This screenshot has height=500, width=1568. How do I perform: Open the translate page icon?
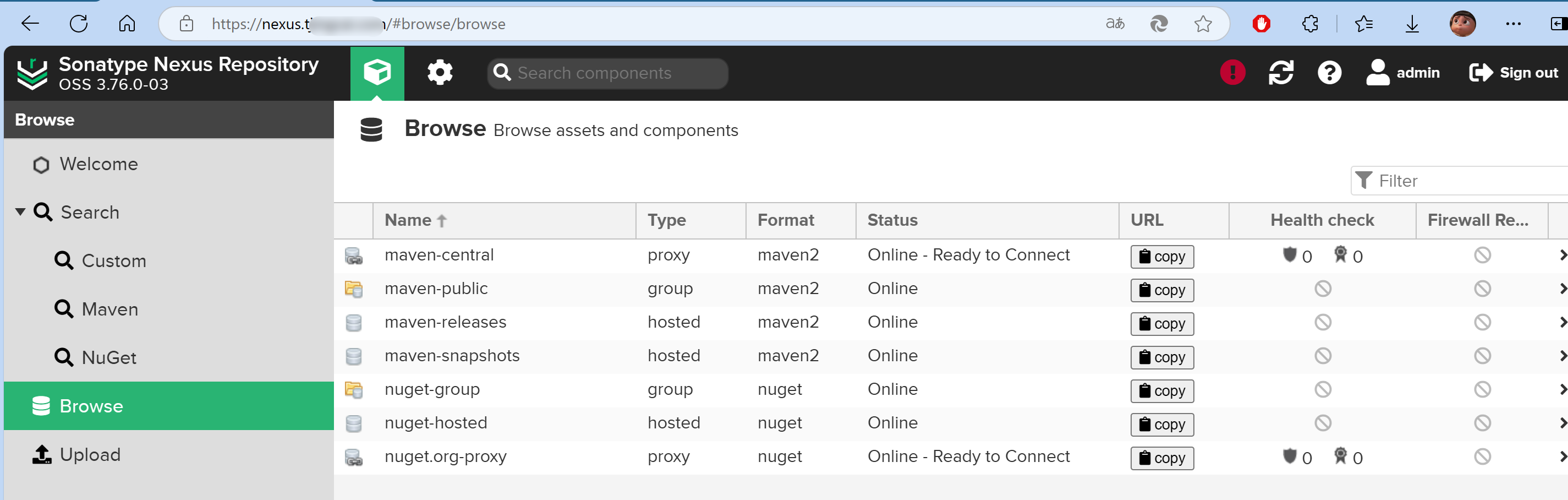[1115, 24]
